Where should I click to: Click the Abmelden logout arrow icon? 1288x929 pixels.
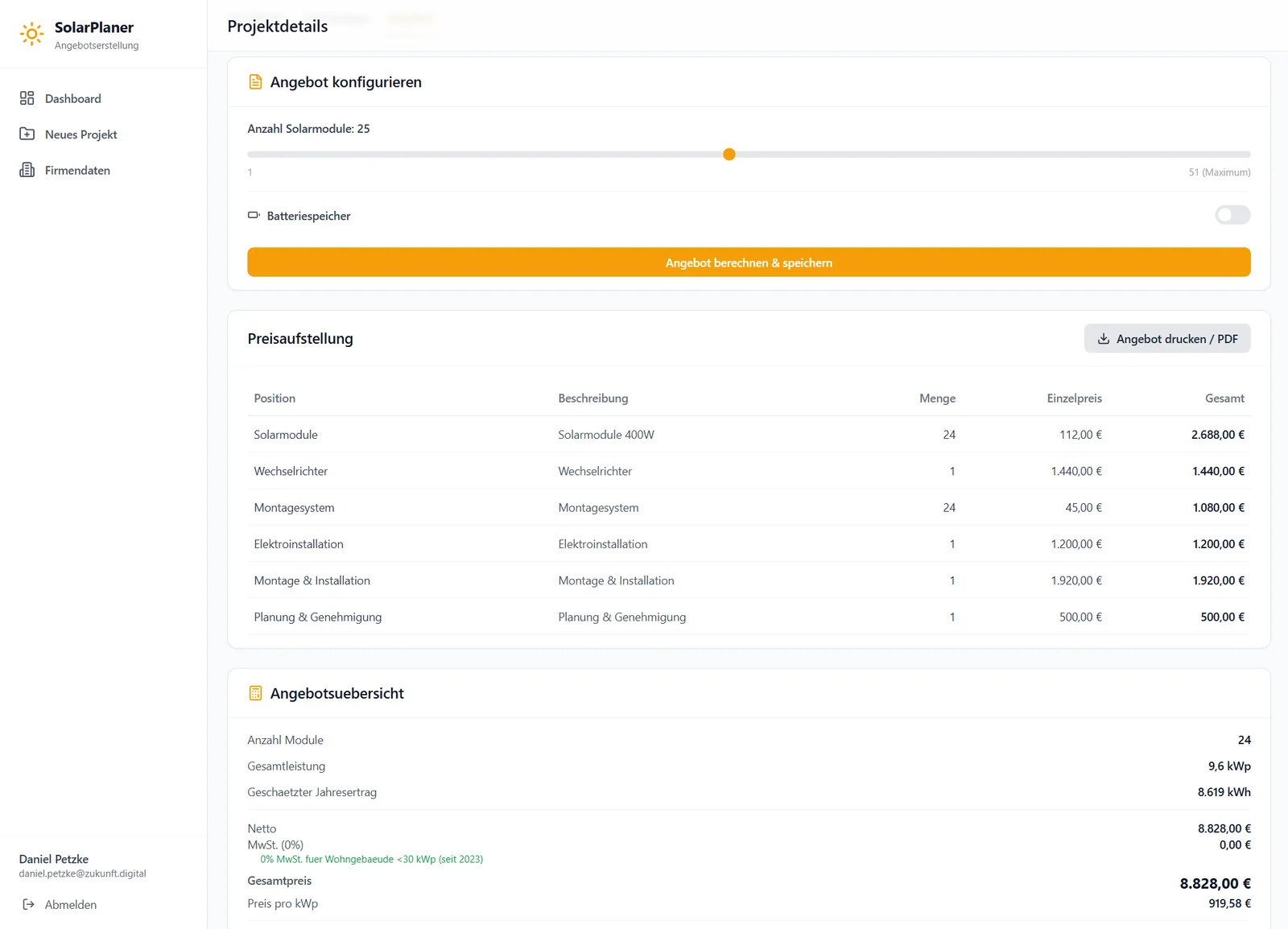tap(28, 904)
